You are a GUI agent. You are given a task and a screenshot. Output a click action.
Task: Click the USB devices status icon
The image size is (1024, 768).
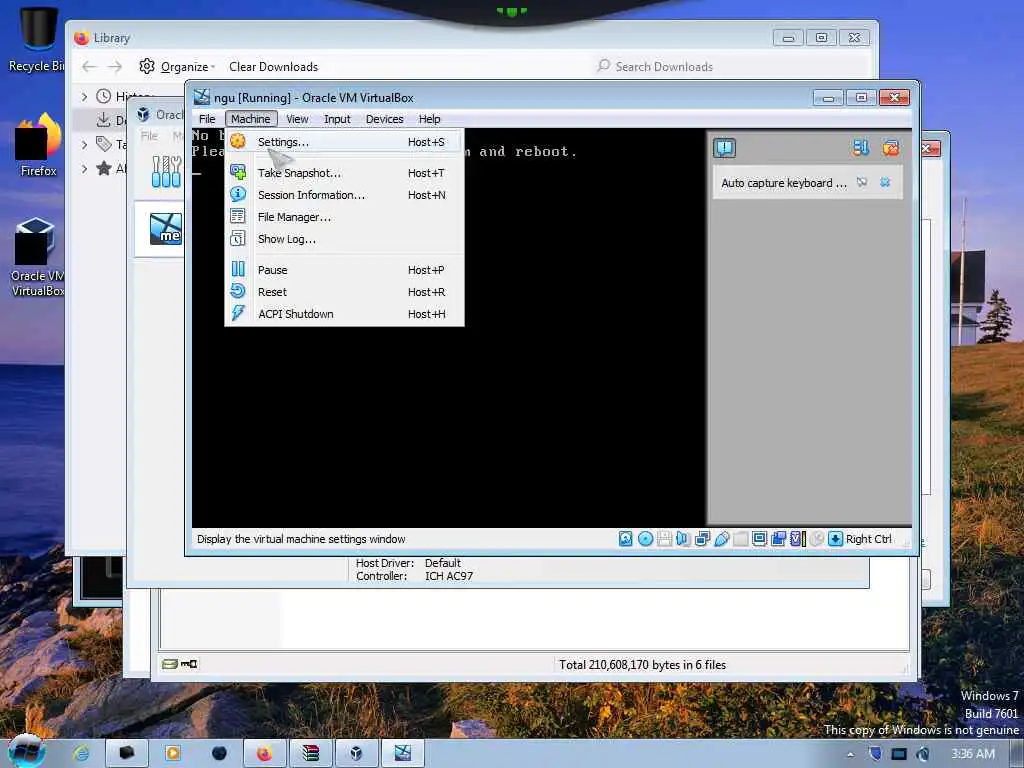722,539
